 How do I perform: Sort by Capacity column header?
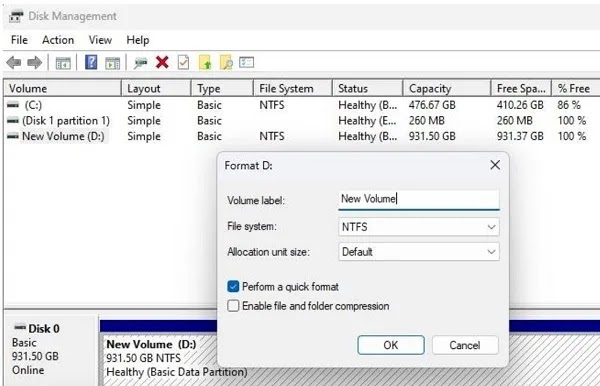pyautogui.click(x=447, y=88)
